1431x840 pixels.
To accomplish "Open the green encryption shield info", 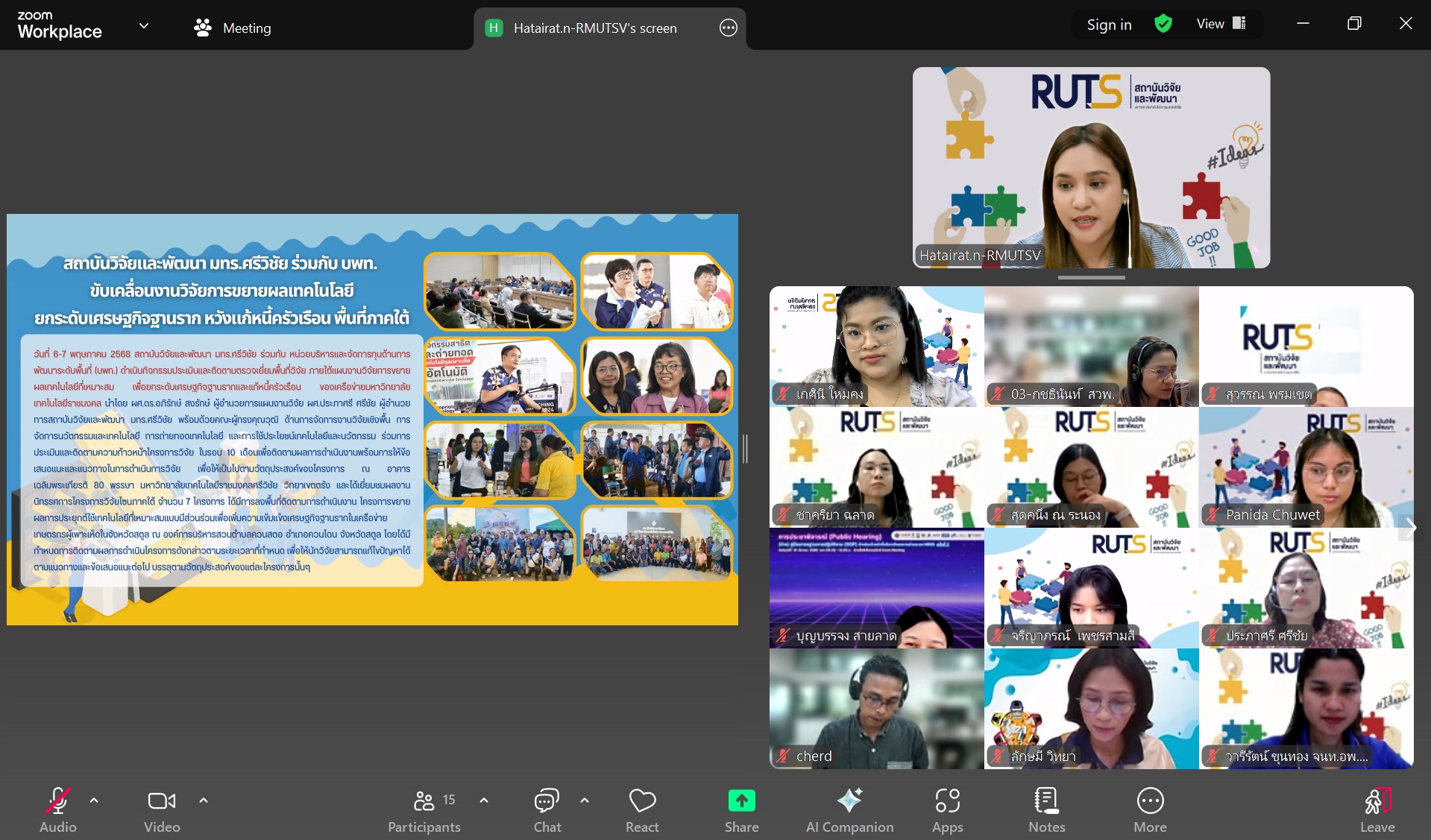I will (x=1163, y=24).
